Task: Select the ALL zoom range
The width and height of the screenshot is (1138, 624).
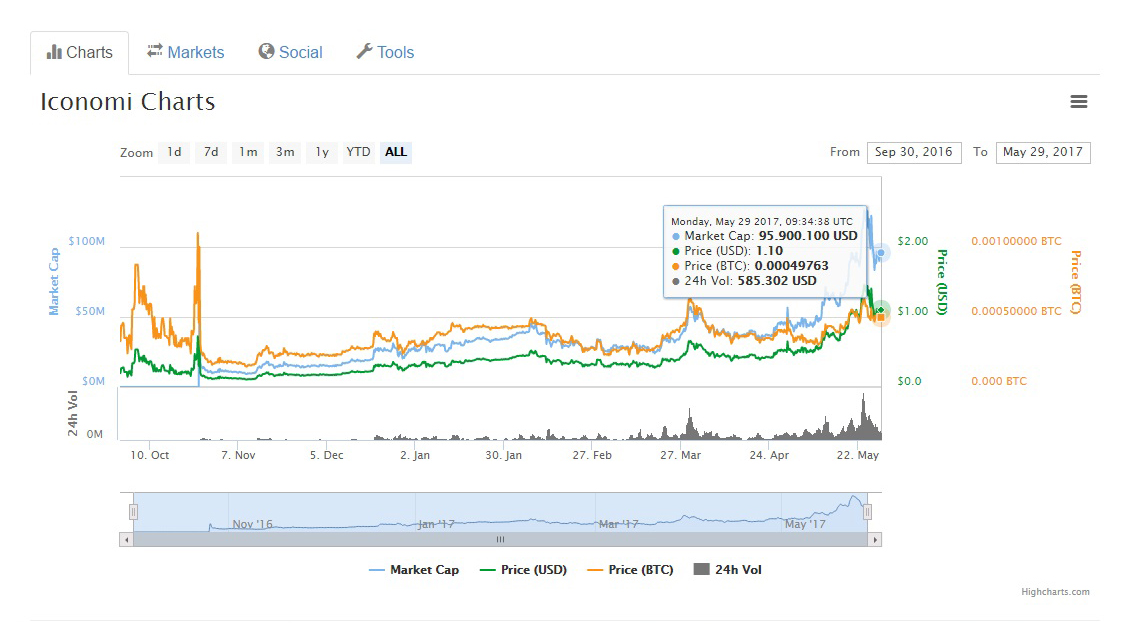Action: tap(396, 152)
